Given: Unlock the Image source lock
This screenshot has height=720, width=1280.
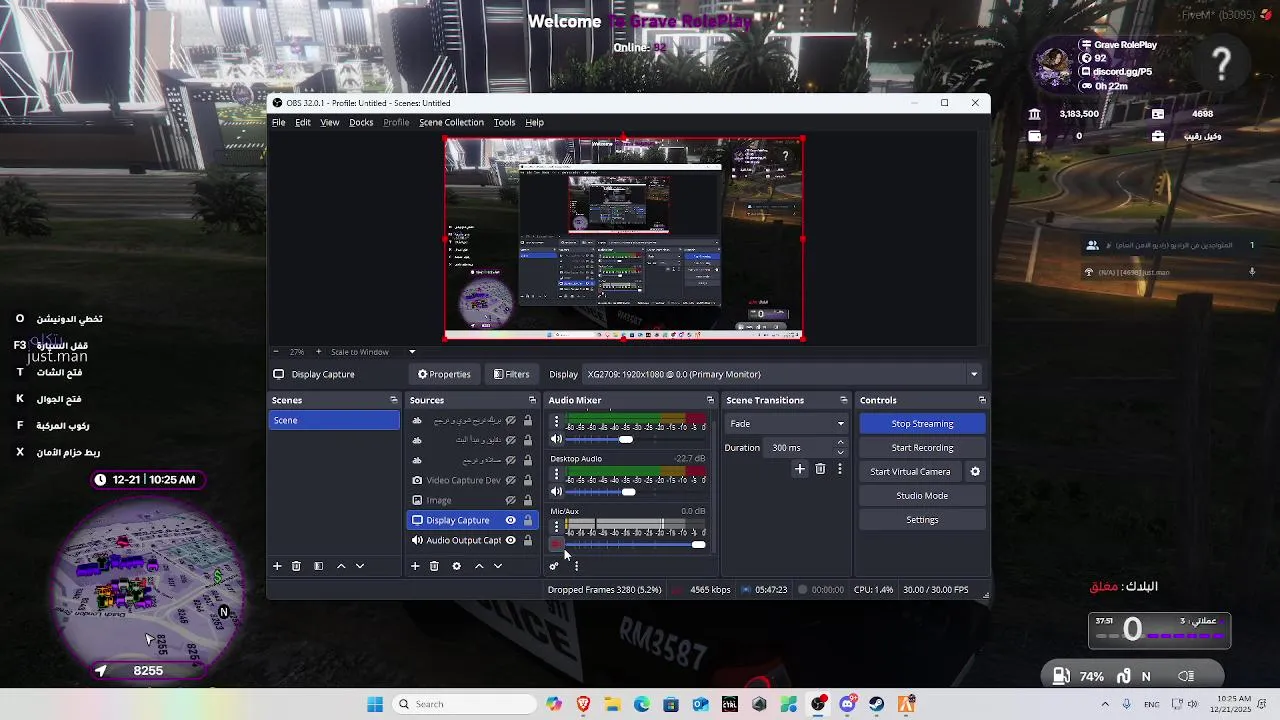Looking at the screenshot, I should click(528, 500).
